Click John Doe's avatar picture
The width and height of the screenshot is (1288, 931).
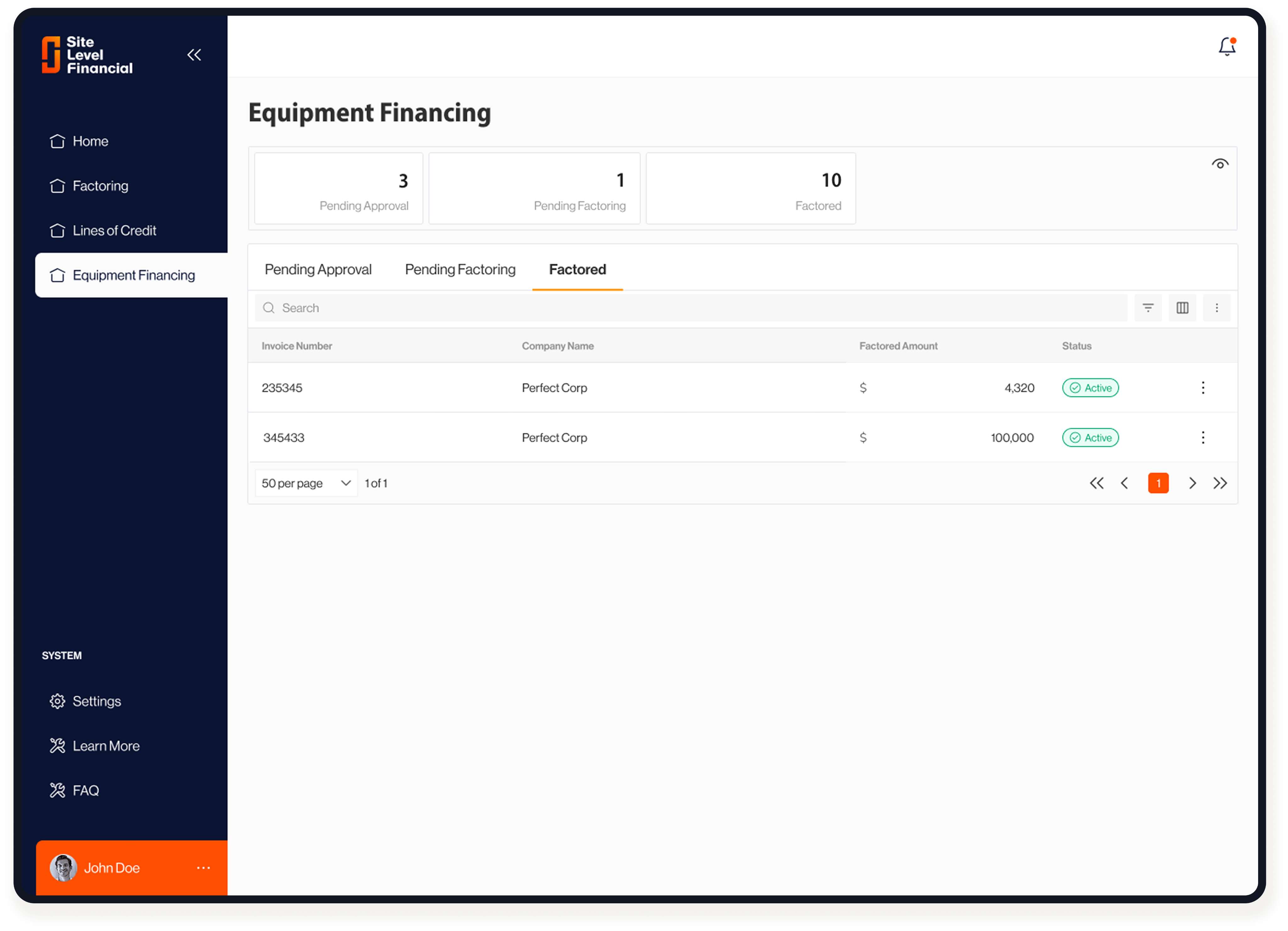coord(63,867)
